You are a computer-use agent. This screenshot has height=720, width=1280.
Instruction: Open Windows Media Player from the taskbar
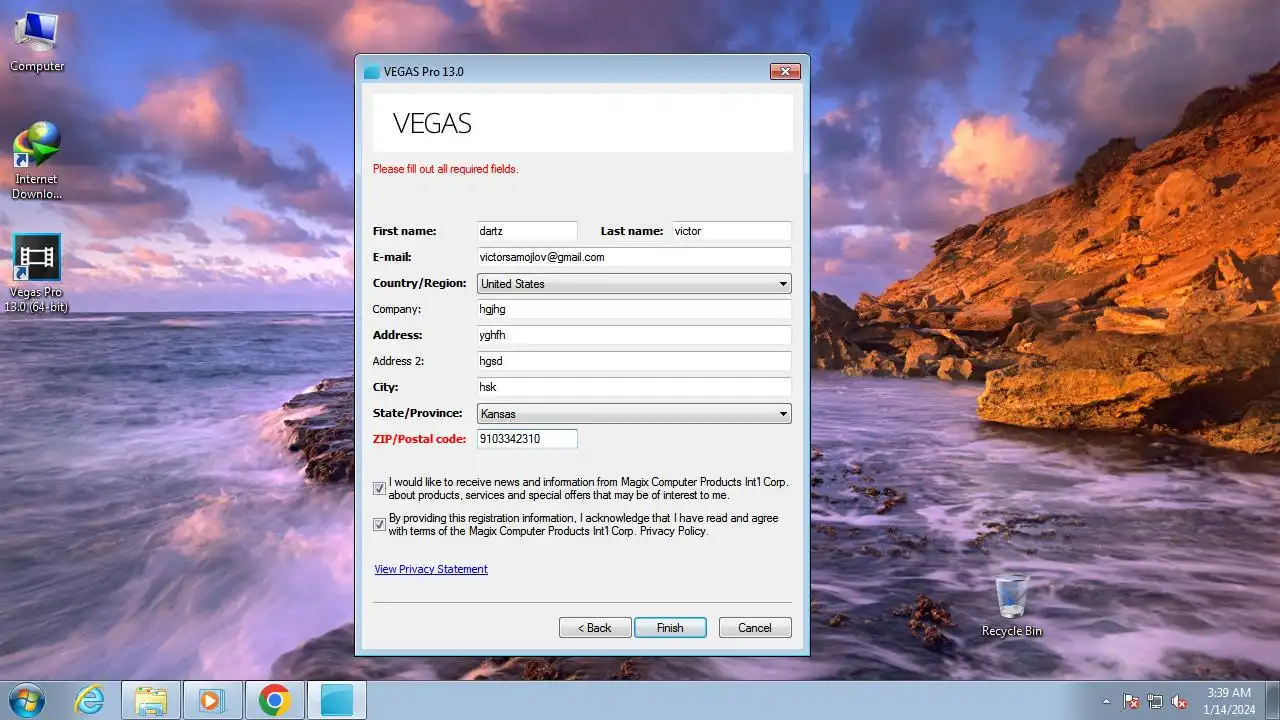pos(213,700)
